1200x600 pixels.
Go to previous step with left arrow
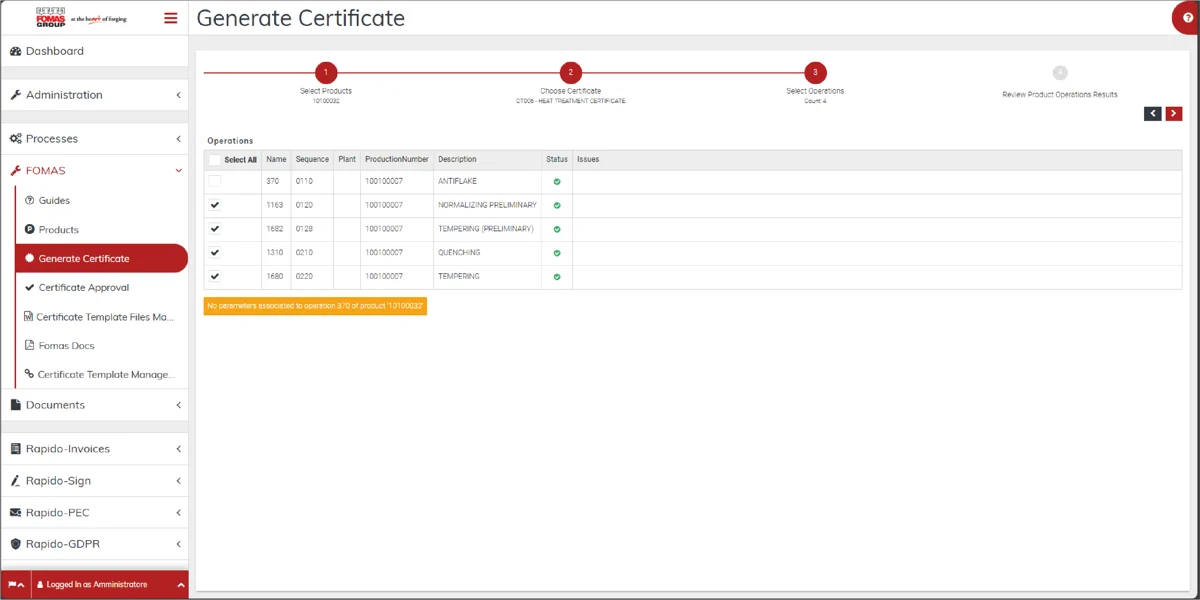(x=1153, y=114)
